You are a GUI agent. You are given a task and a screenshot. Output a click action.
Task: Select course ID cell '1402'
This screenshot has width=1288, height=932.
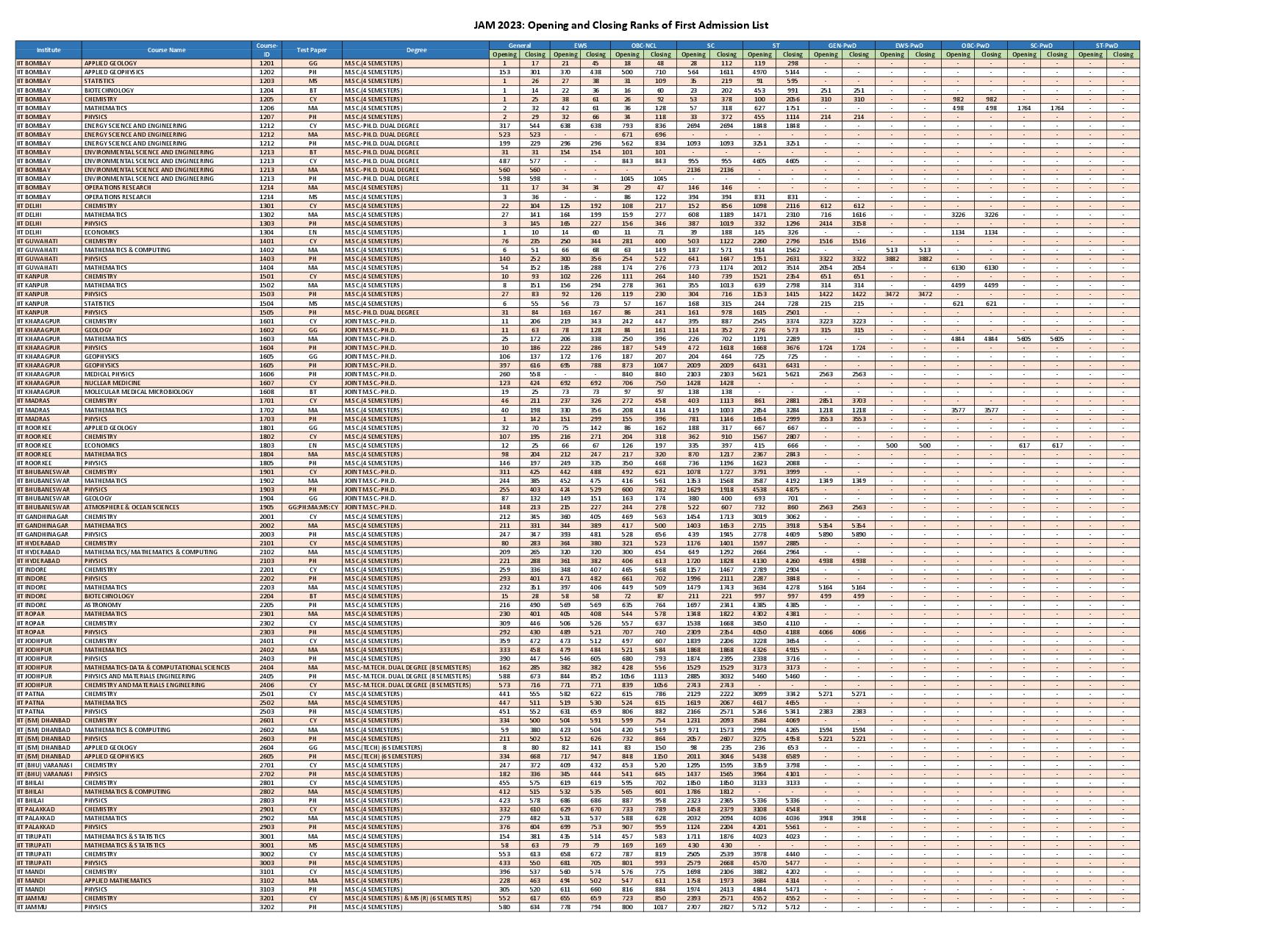(267, 250)
